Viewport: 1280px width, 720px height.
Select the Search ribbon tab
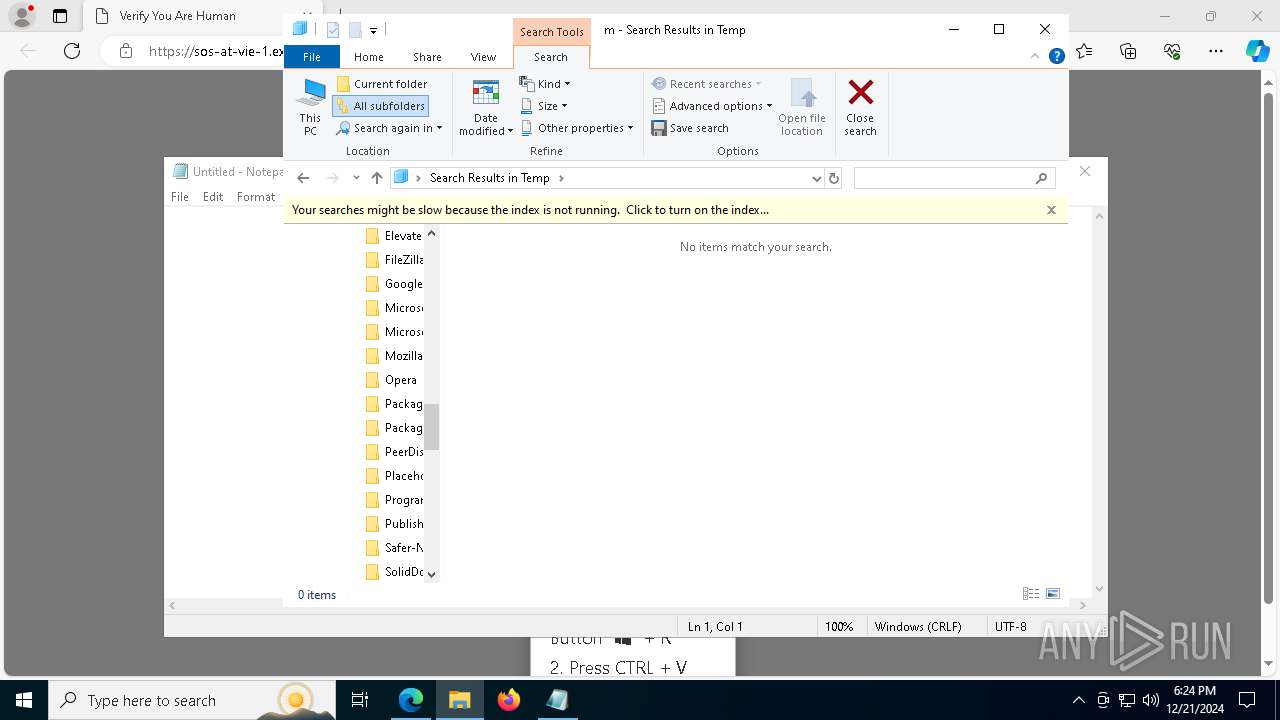pyautogui.click(x=551, y=57)
